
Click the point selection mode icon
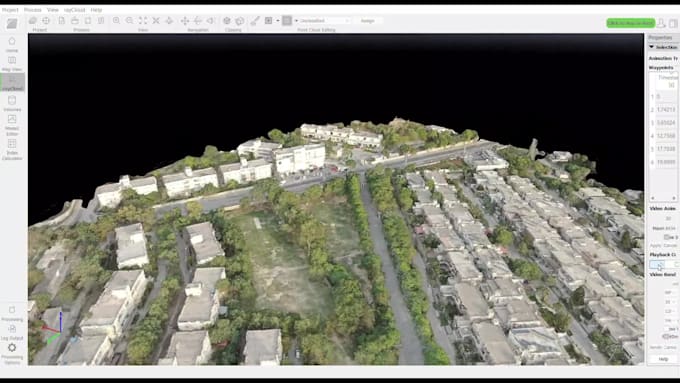(268, 20)
